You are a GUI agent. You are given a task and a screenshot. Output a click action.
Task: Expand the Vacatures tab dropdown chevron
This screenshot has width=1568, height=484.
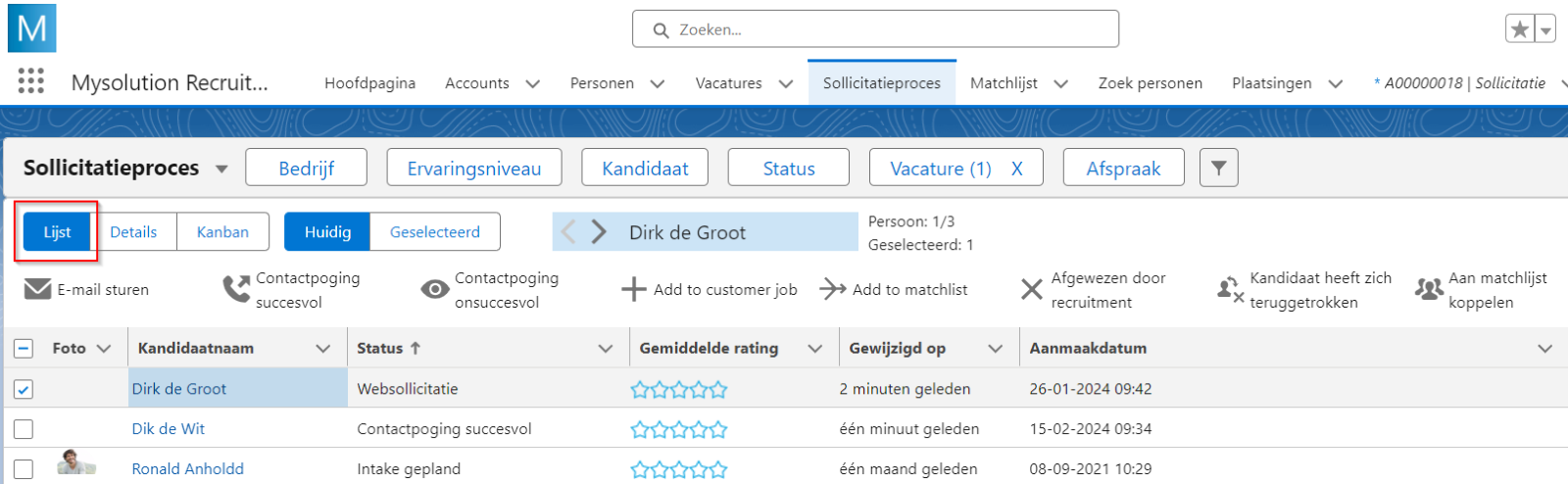786,83
